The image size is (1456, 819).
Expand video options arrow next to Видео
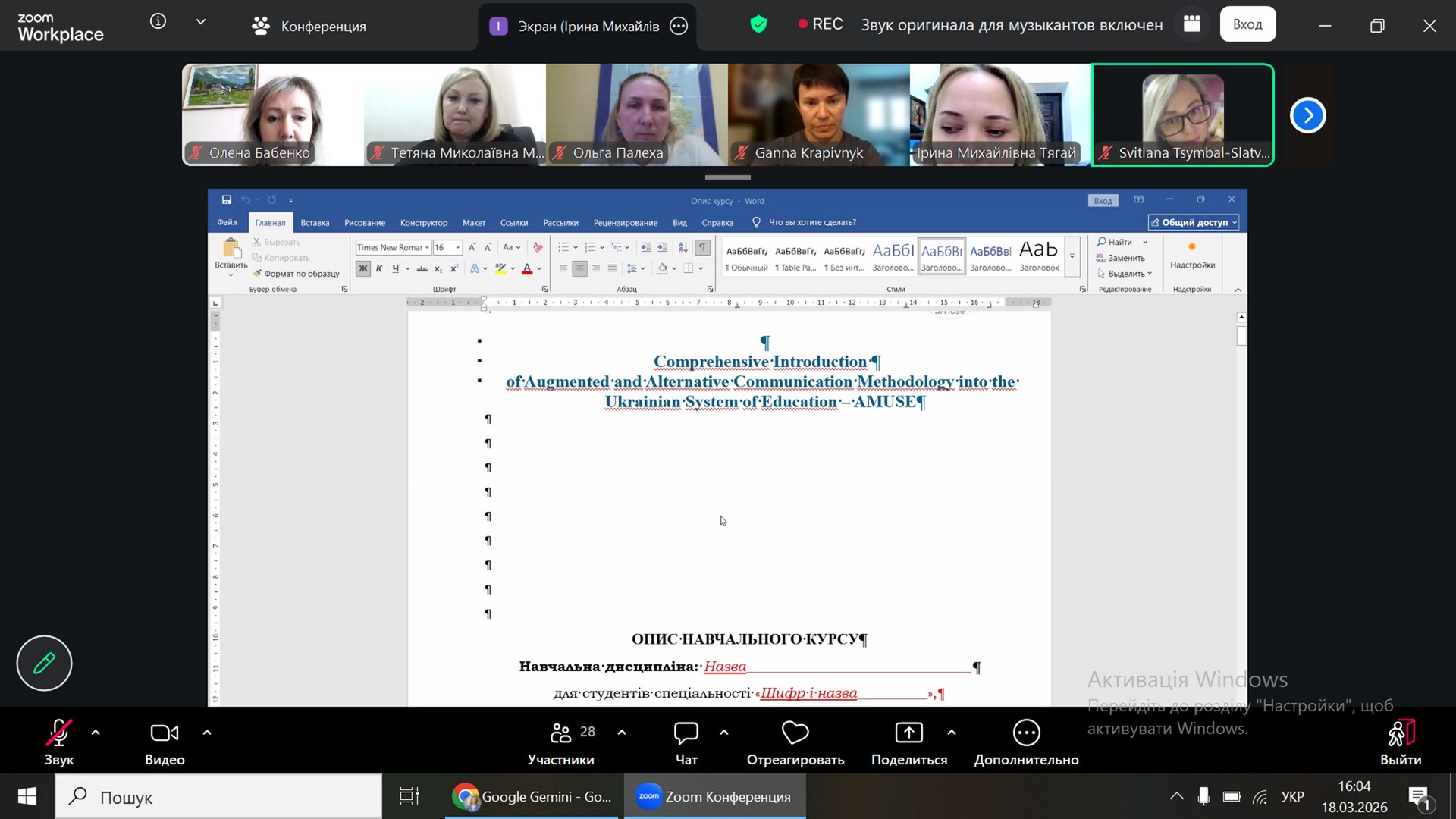pos(207,733)
